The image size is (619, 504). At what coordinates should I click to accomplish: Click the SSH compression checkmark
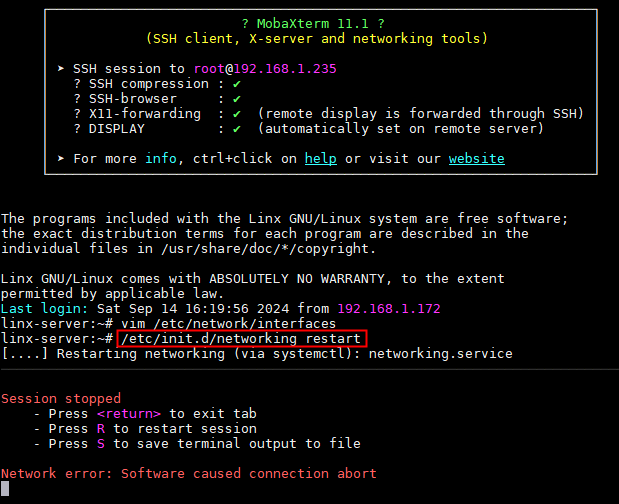pos(236,84)
